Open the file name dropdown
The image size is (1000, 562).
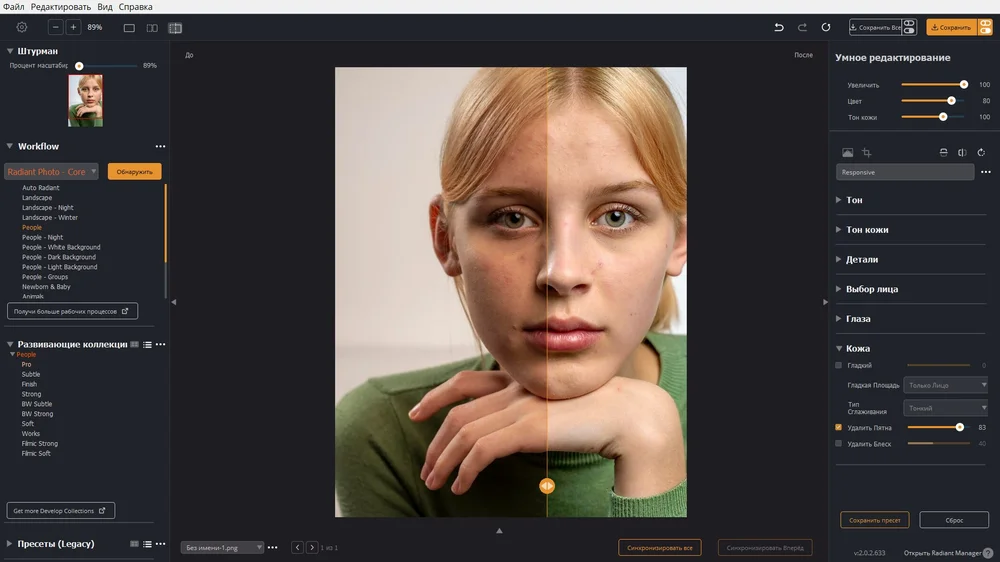click(222, 547)
